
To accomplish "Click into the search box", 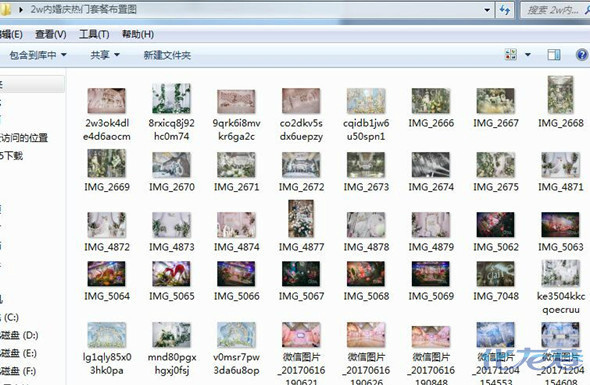I will (x=555, y=10).
